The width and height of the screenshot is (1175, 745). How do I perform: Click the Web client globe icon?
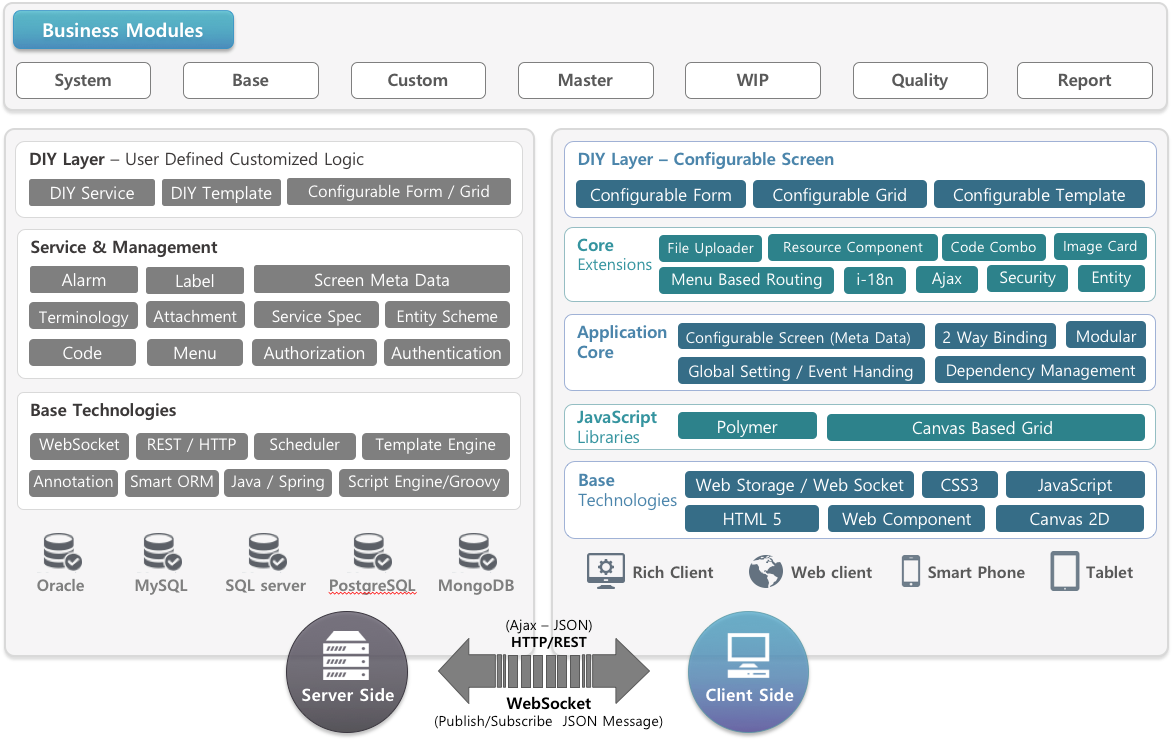click(766, 572)
